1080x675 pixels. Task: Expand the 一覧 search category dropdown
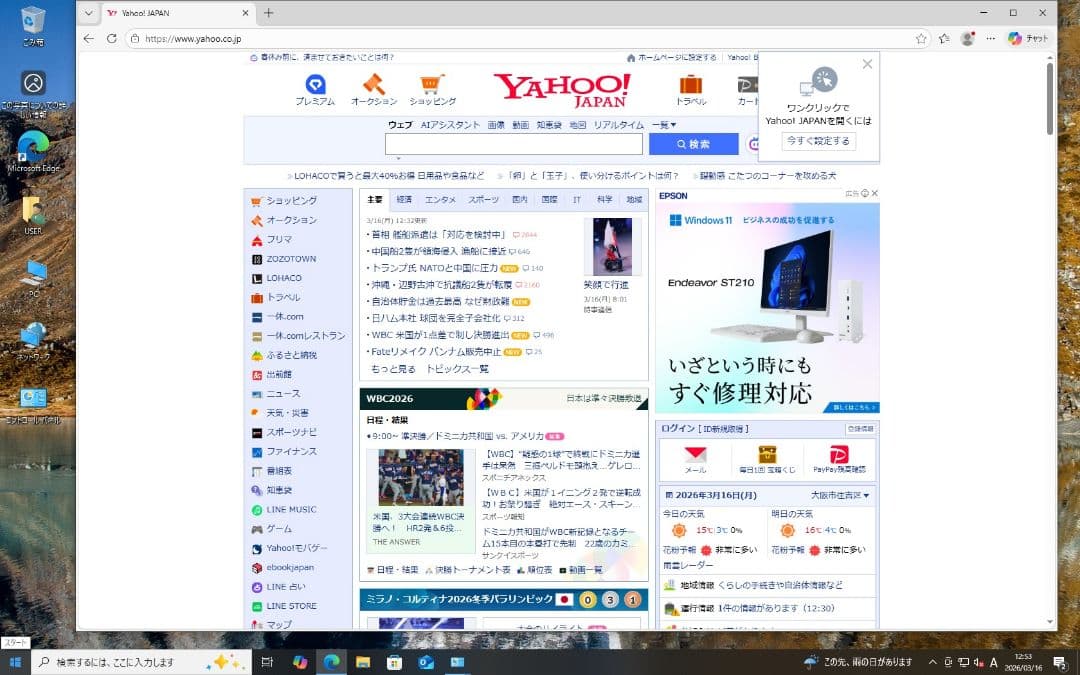pos(664,125)
